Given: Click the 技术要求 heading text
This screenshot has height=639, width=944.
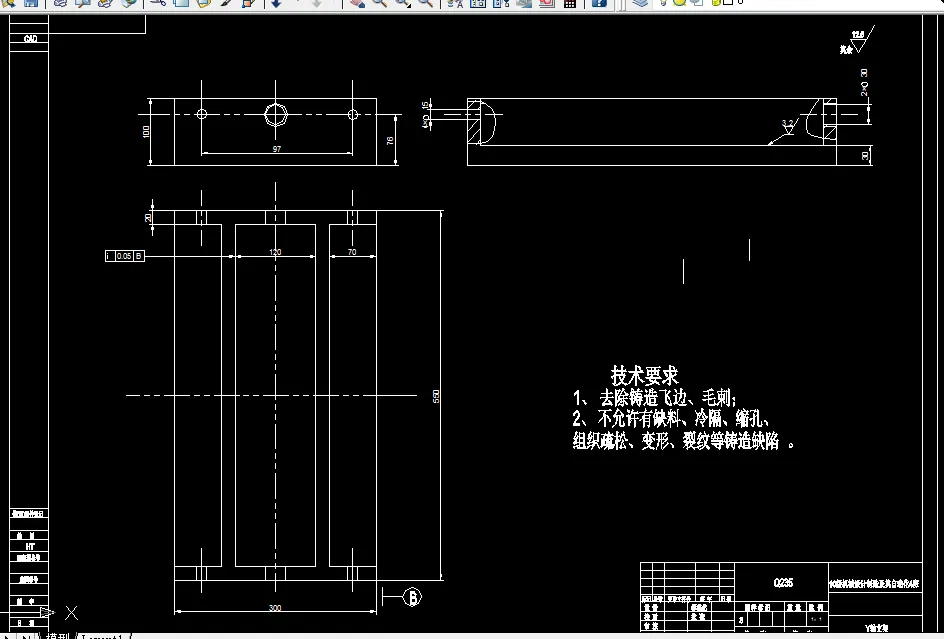Looking at the screenshot, I should [x=644, y=375].
